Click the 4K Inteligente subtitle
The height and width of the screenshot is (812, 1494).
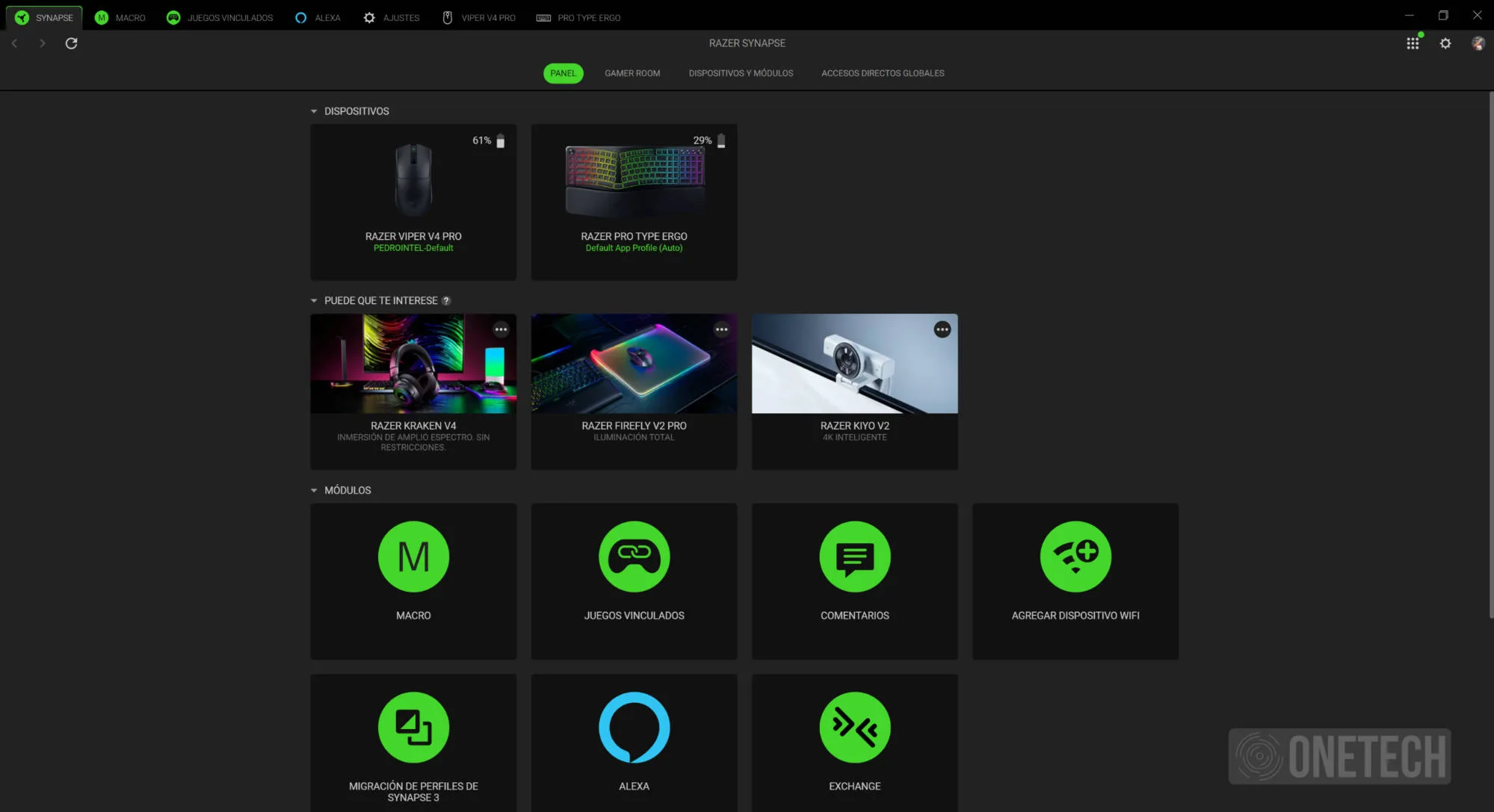pyautogui.click(x=854, y=438)
